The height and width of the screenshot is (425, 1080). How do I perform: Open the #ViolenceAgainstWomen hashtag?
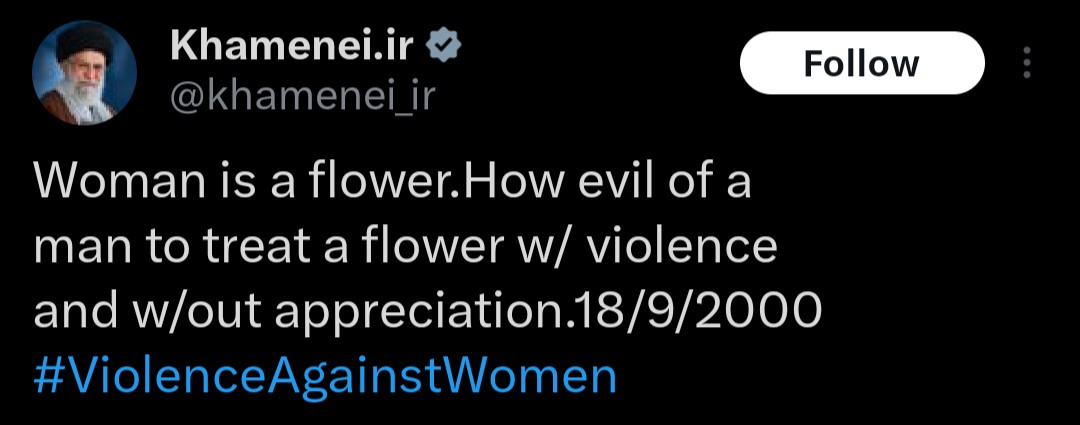[x=324, y=377]
